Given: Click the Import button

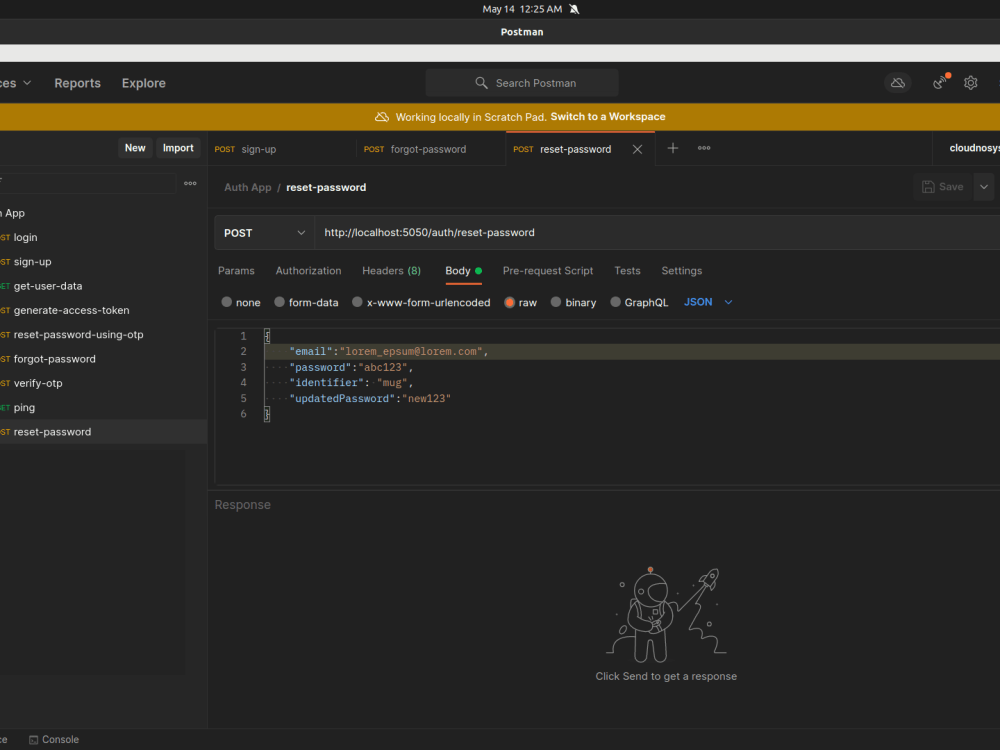Looking at the screenshot, I should 178,148.
